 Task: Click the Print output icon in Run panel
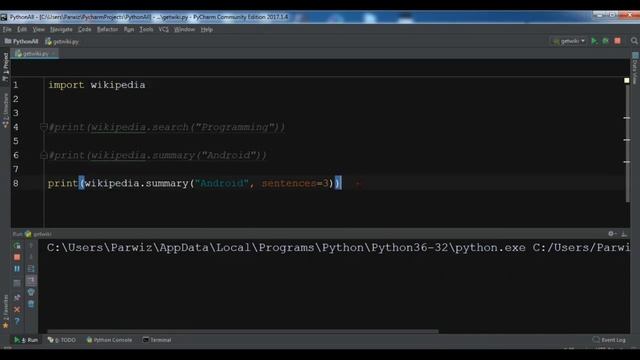pos(31,292)
